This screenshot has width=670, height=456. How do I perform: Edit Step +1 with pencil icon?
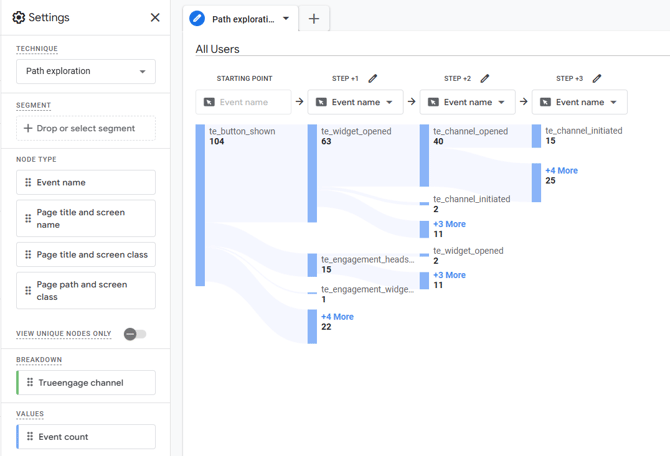point(373,78)
